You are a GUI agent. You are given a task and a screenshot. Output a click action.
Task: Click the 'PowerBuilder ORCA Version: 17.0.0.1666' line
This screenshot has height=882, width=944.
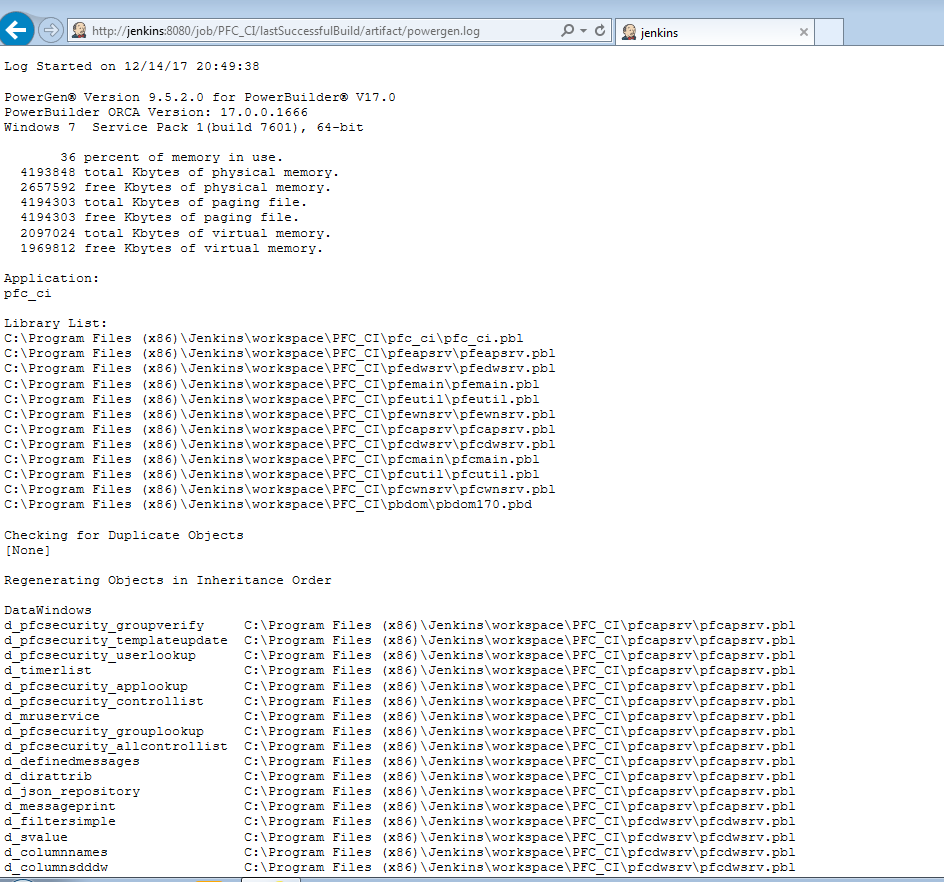[156, 112]
